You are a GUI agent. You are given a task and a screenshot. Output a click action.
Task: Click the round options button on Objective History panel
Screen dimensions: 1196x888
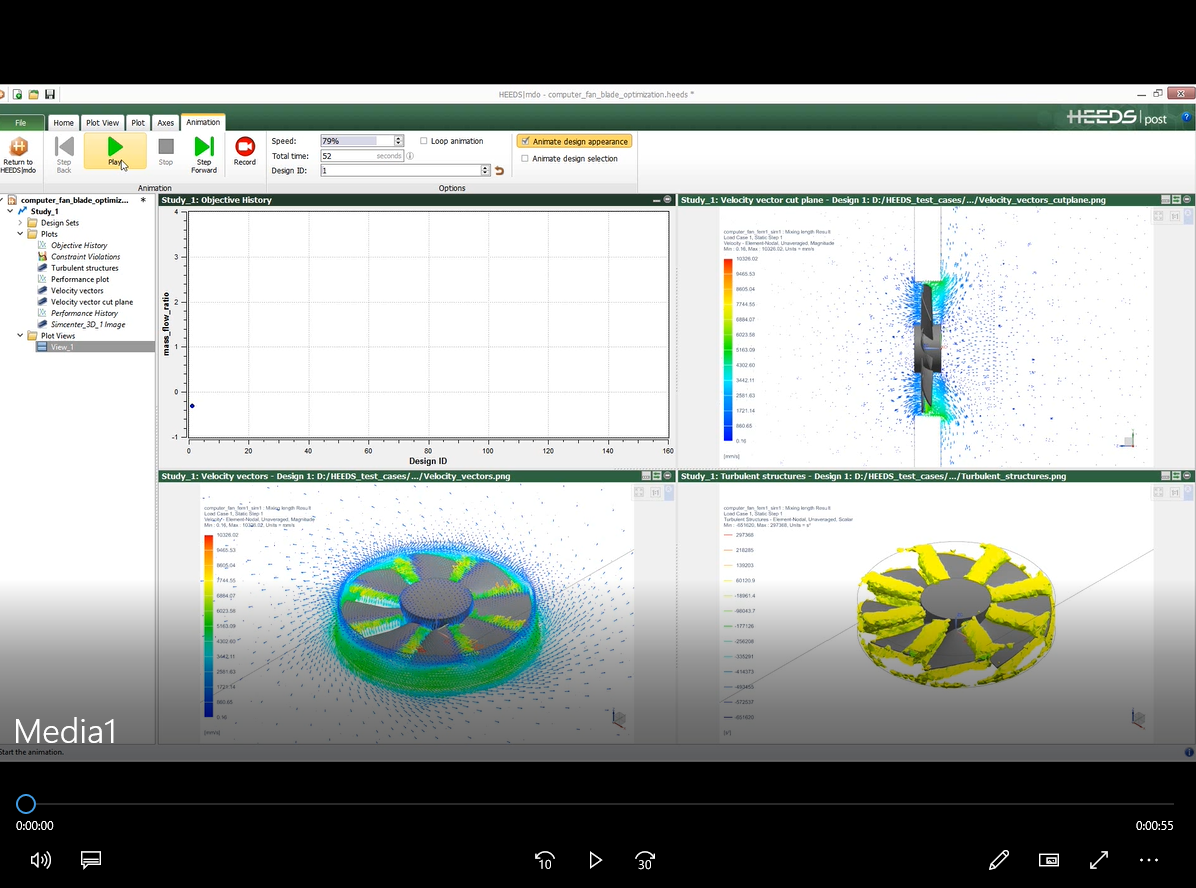pos(667,200)
